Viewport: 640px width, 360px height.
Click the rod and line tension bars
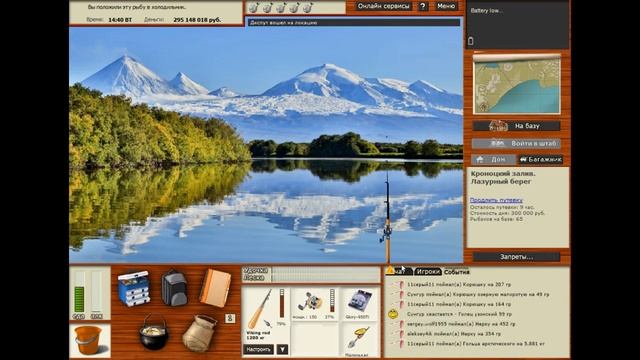(x=311, y=274)
